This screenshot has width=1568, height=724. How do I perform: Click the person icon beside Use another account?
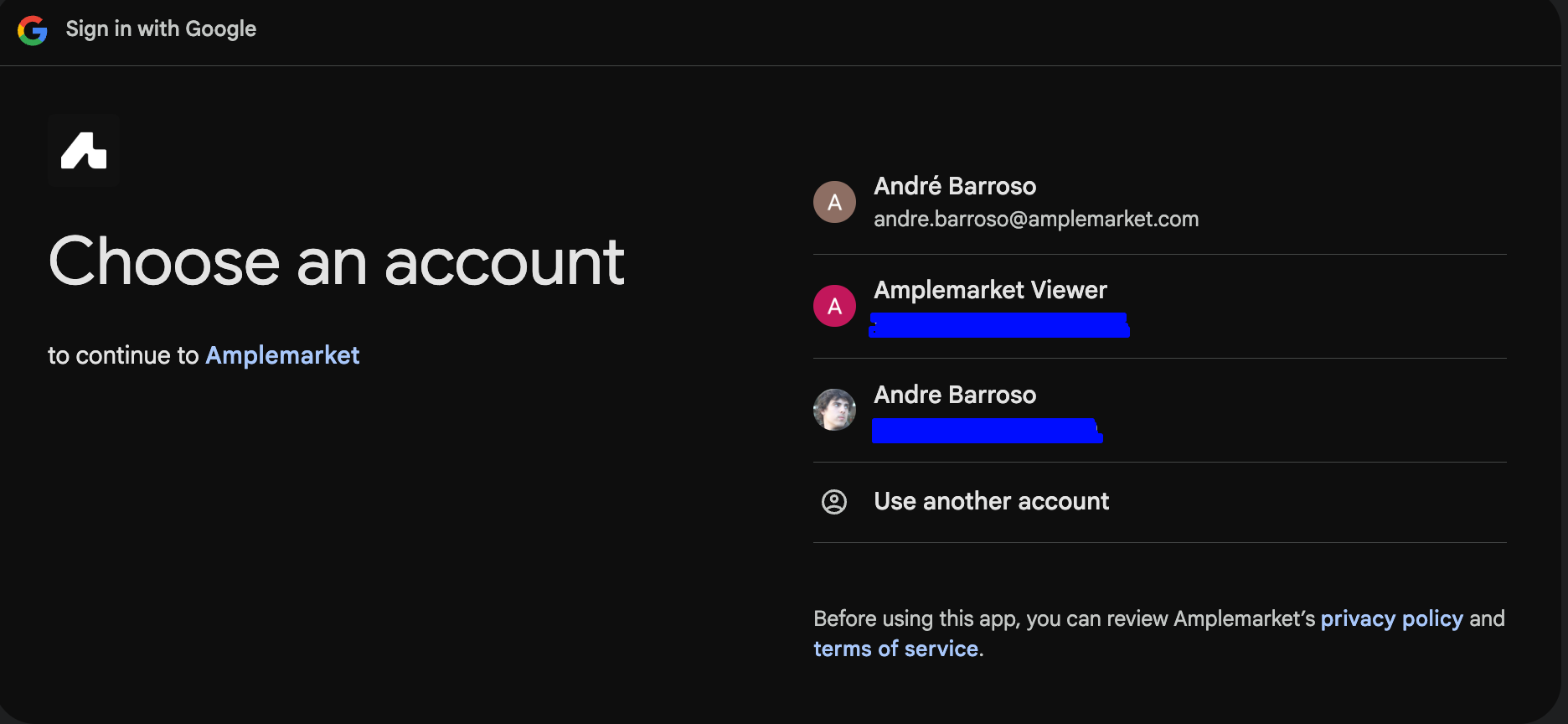click(834, 502)
